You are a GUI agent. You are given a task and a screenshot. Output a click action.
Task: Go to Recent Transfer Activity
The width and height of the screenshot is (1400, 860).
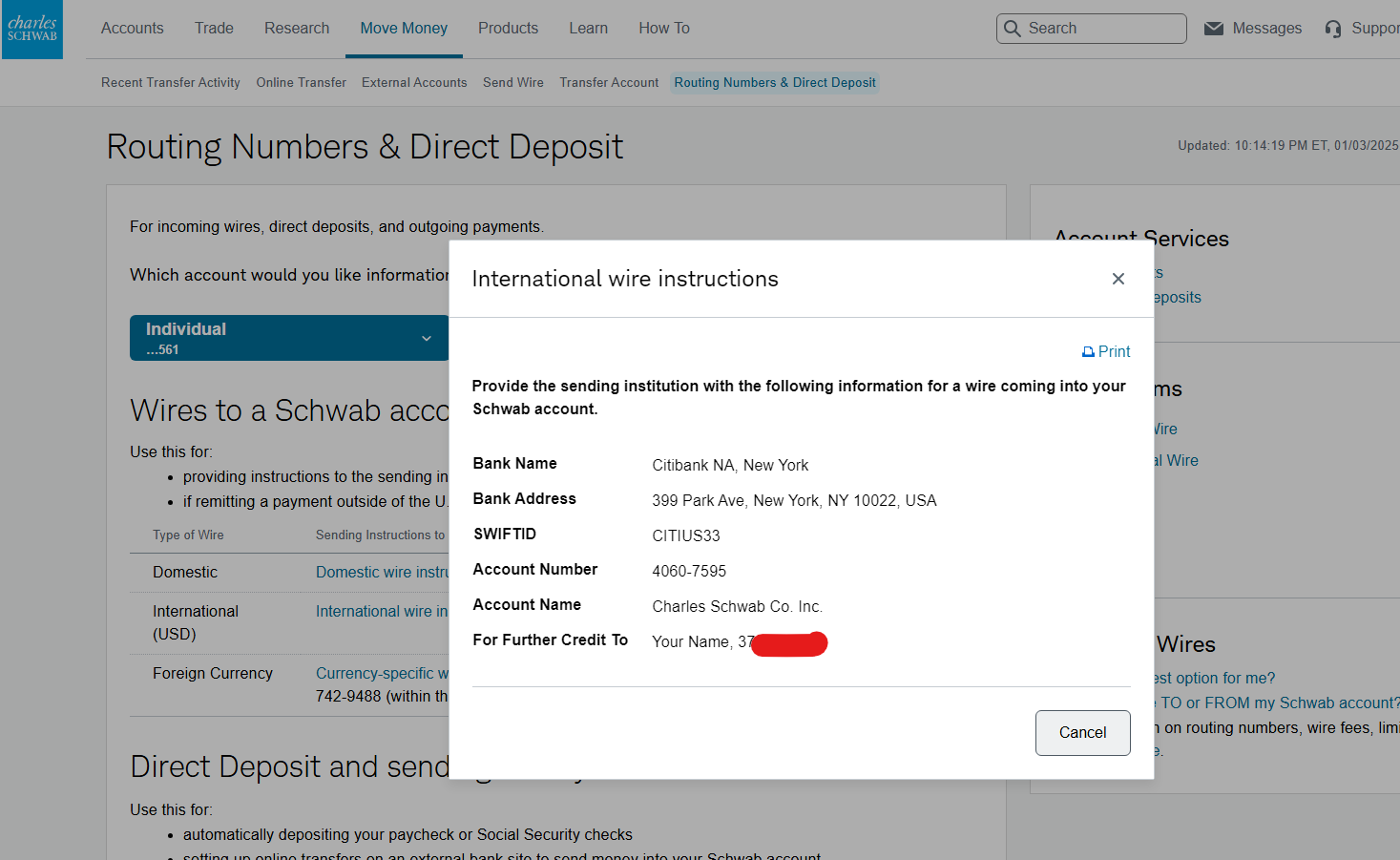(171, 83)
